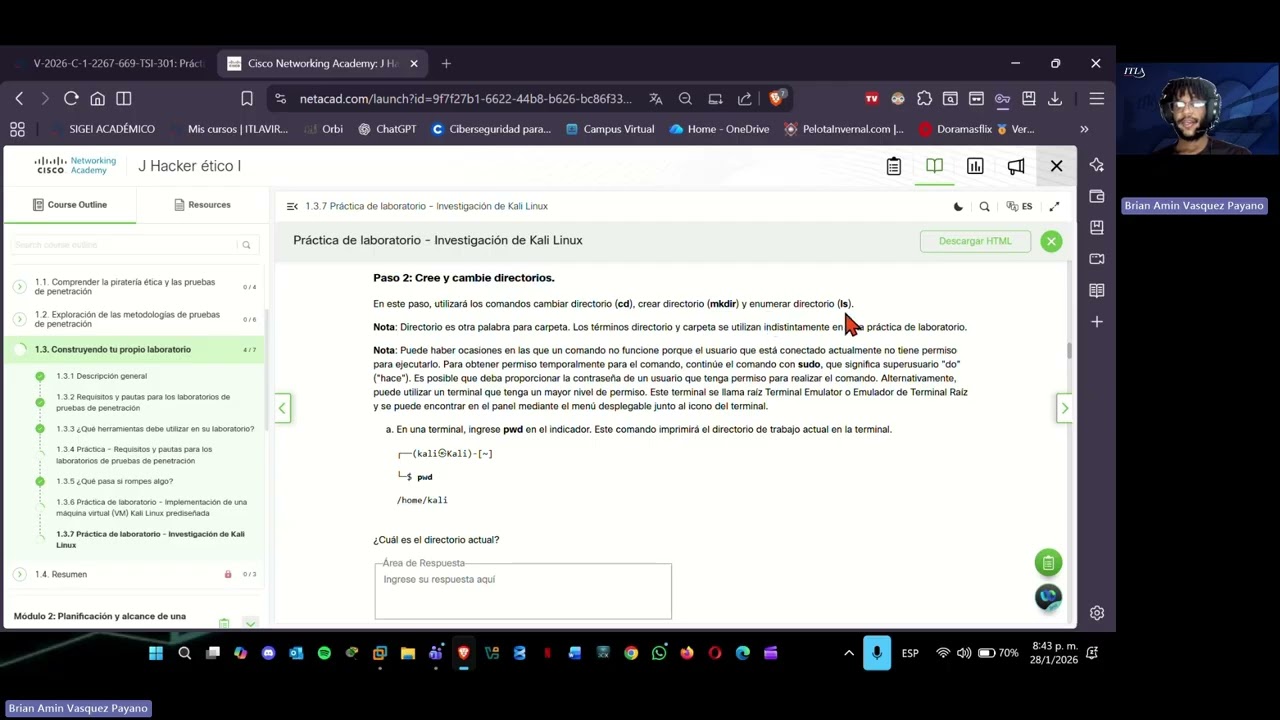
Task: Search content using the lesson magnifier icon
Action: [985, 207]
